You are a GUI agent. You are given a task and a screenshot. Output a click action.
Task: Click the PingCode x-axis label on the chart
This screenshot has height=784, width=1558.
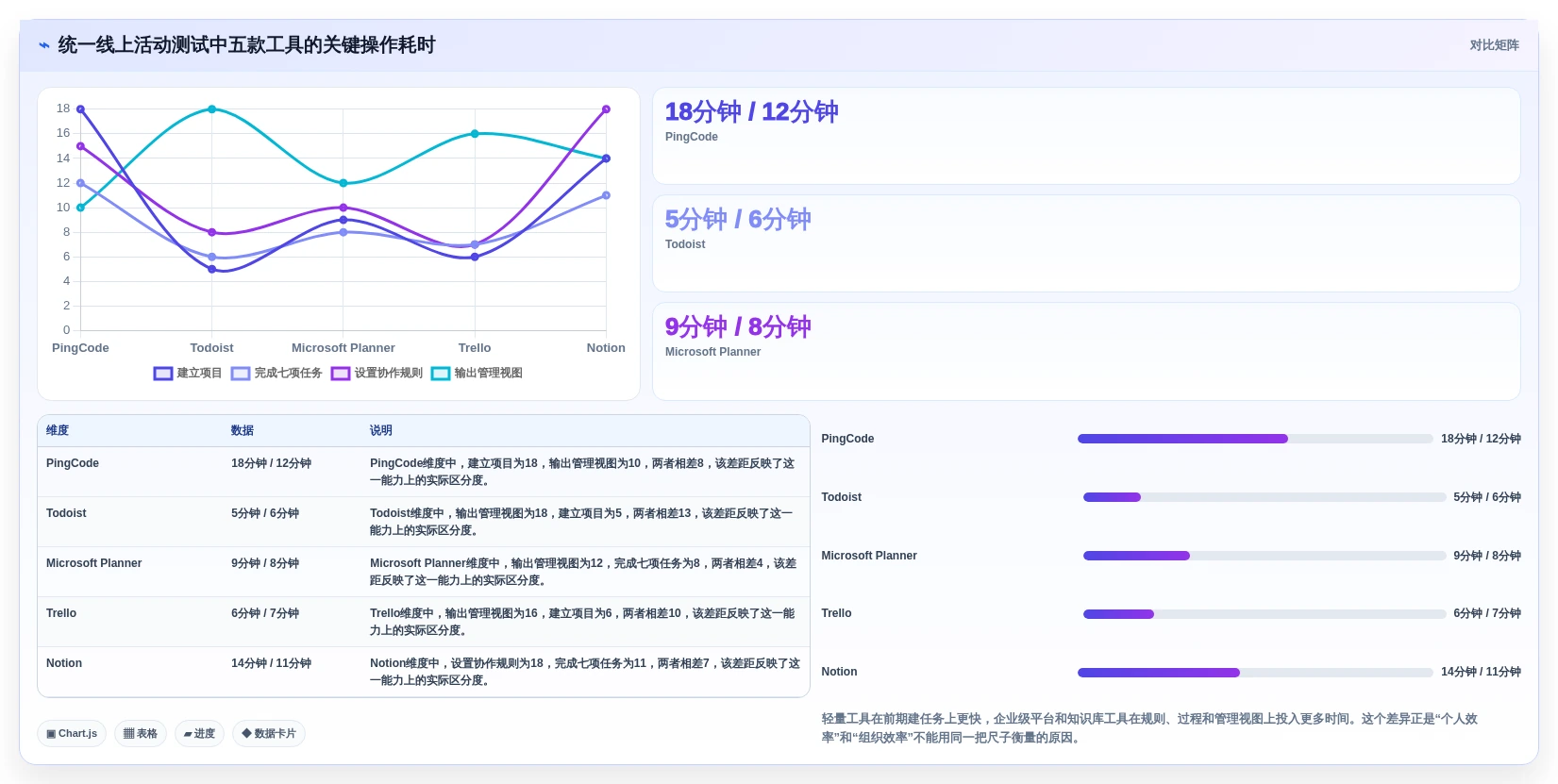coord(80,348)
